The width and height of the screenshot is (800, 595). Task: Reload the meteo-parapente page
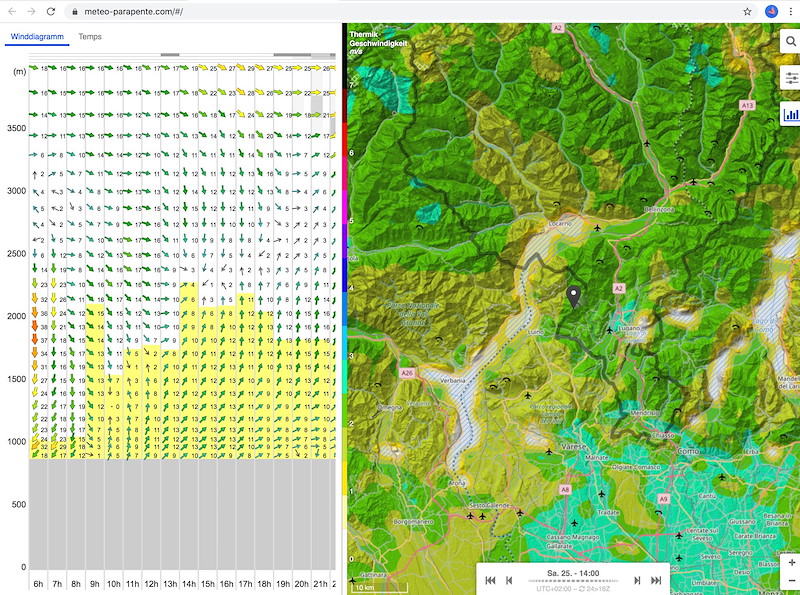click(x=51, y=11)
